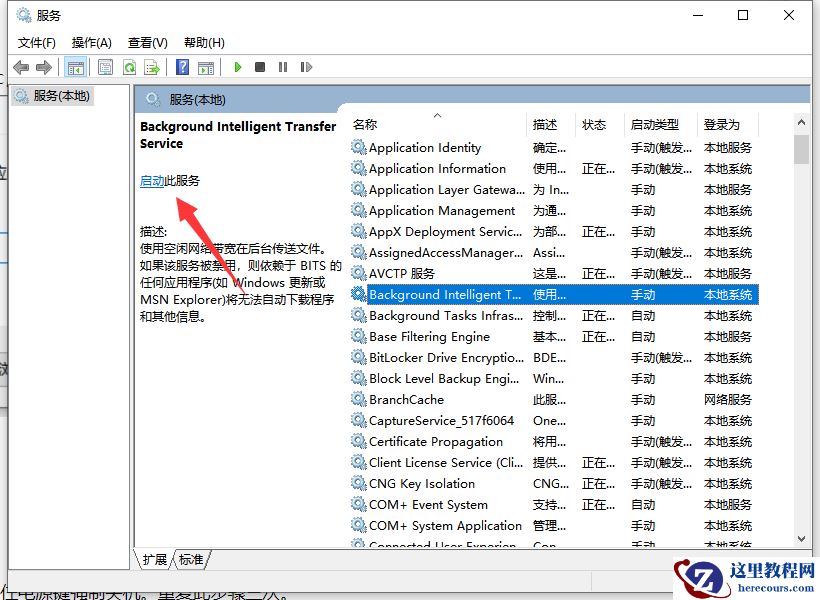
Task: Pause the service using the pause icon
Action: [x=283, y=67]
